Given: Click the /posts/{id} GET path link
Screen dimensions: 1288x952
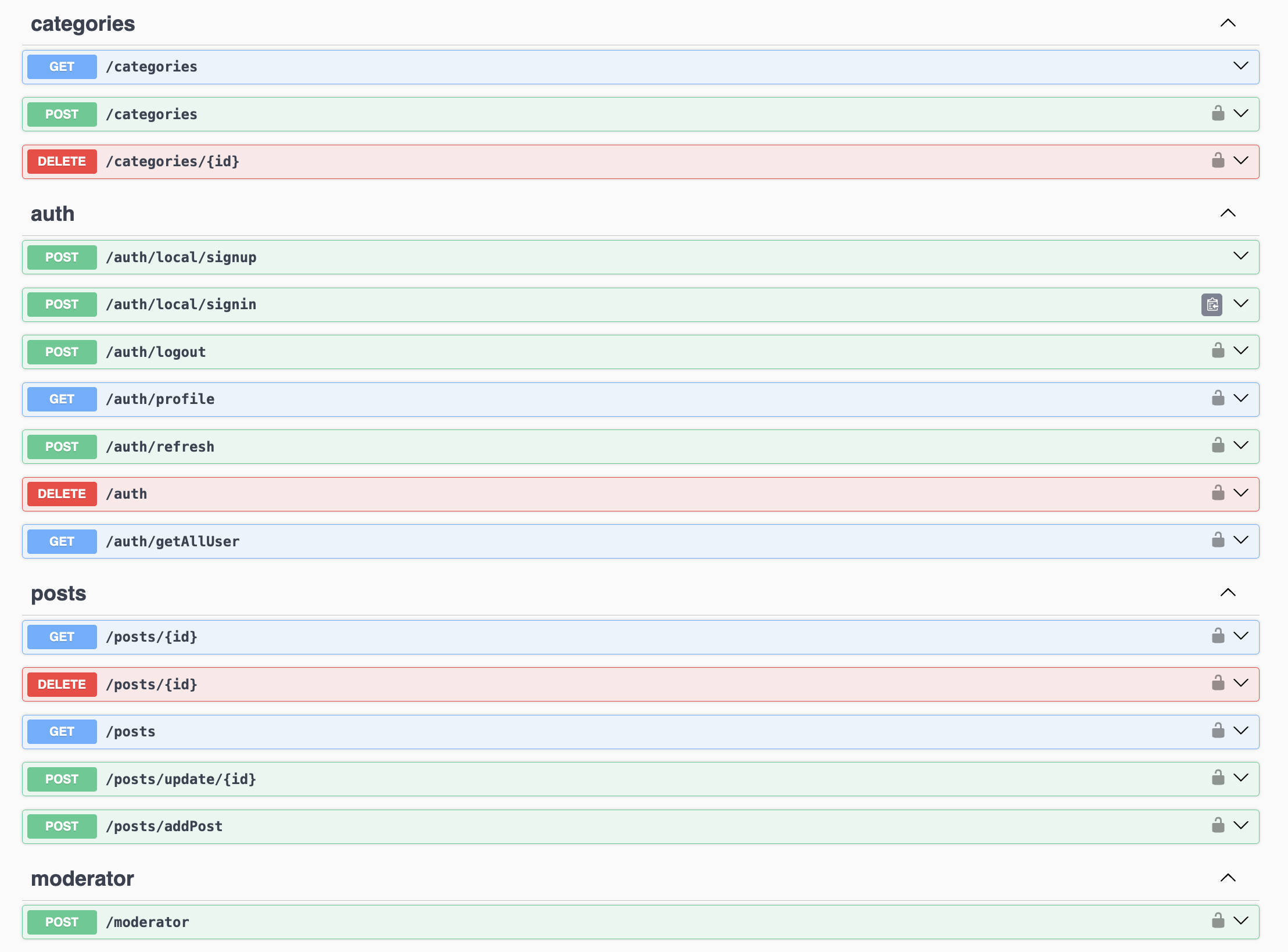Looking at the screenshot, I should tap(152, 637).
